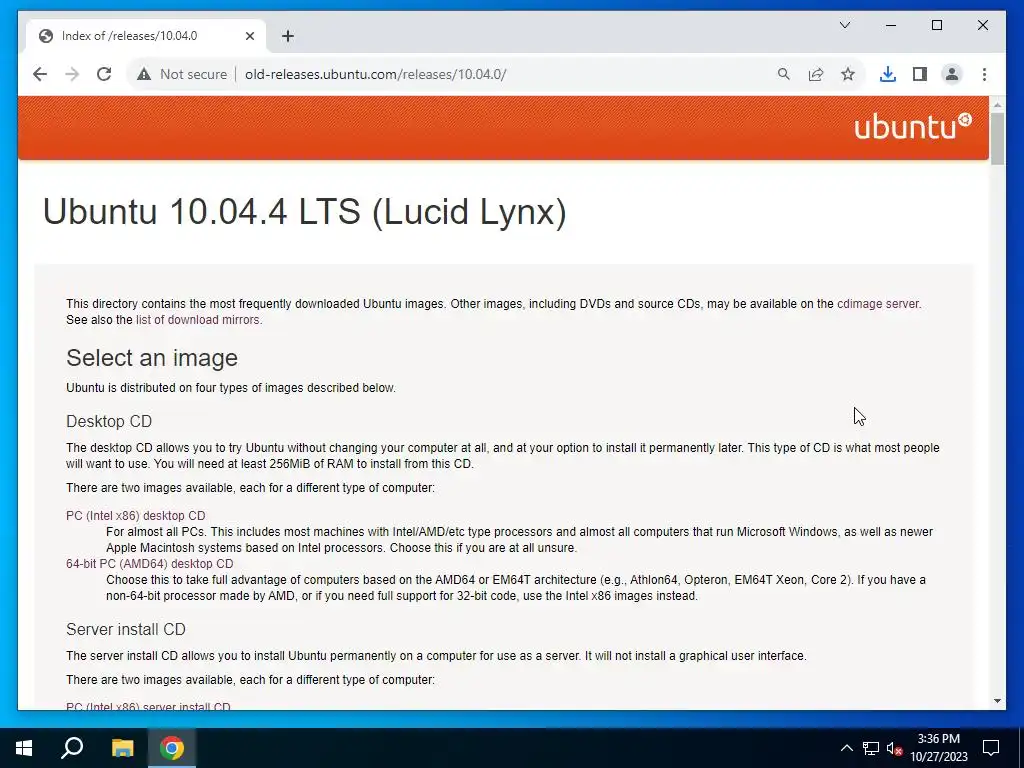Open the list of download mirrors link
This screenshot has width=1024, height=768.
coord(197,320)
